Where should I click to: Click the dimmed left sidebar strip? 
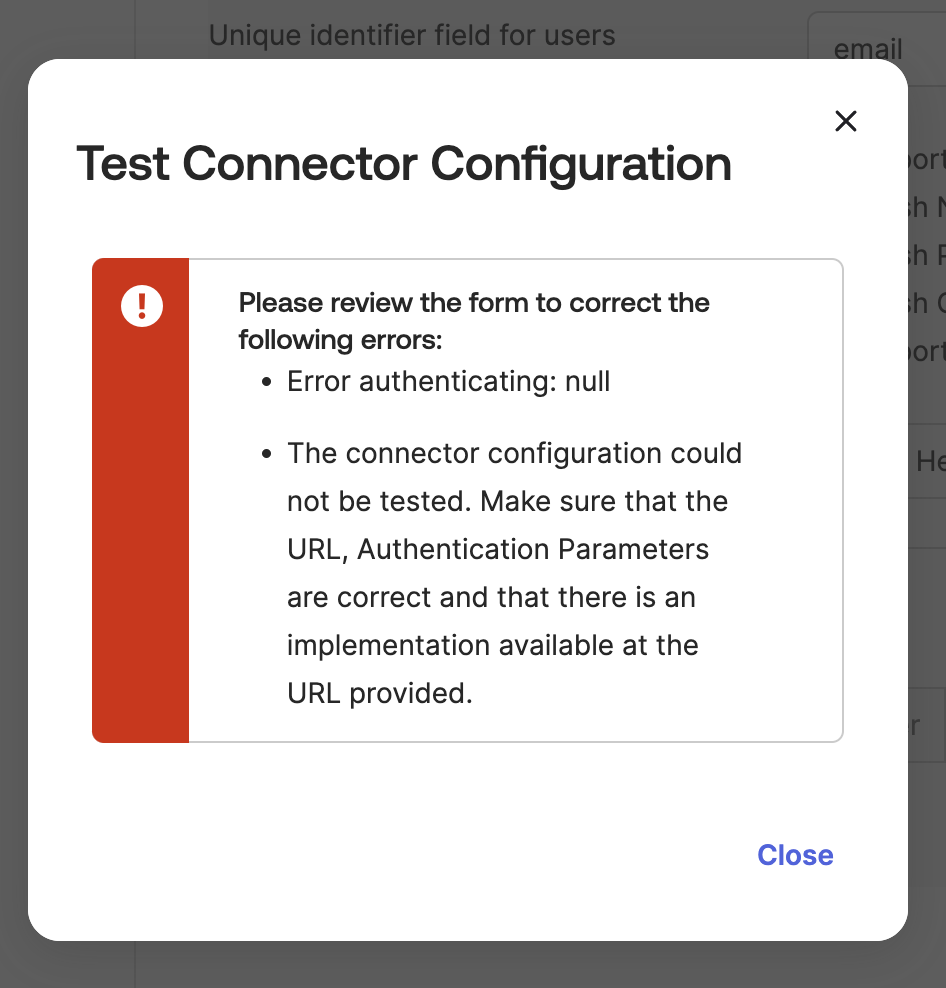click(66, 965)
